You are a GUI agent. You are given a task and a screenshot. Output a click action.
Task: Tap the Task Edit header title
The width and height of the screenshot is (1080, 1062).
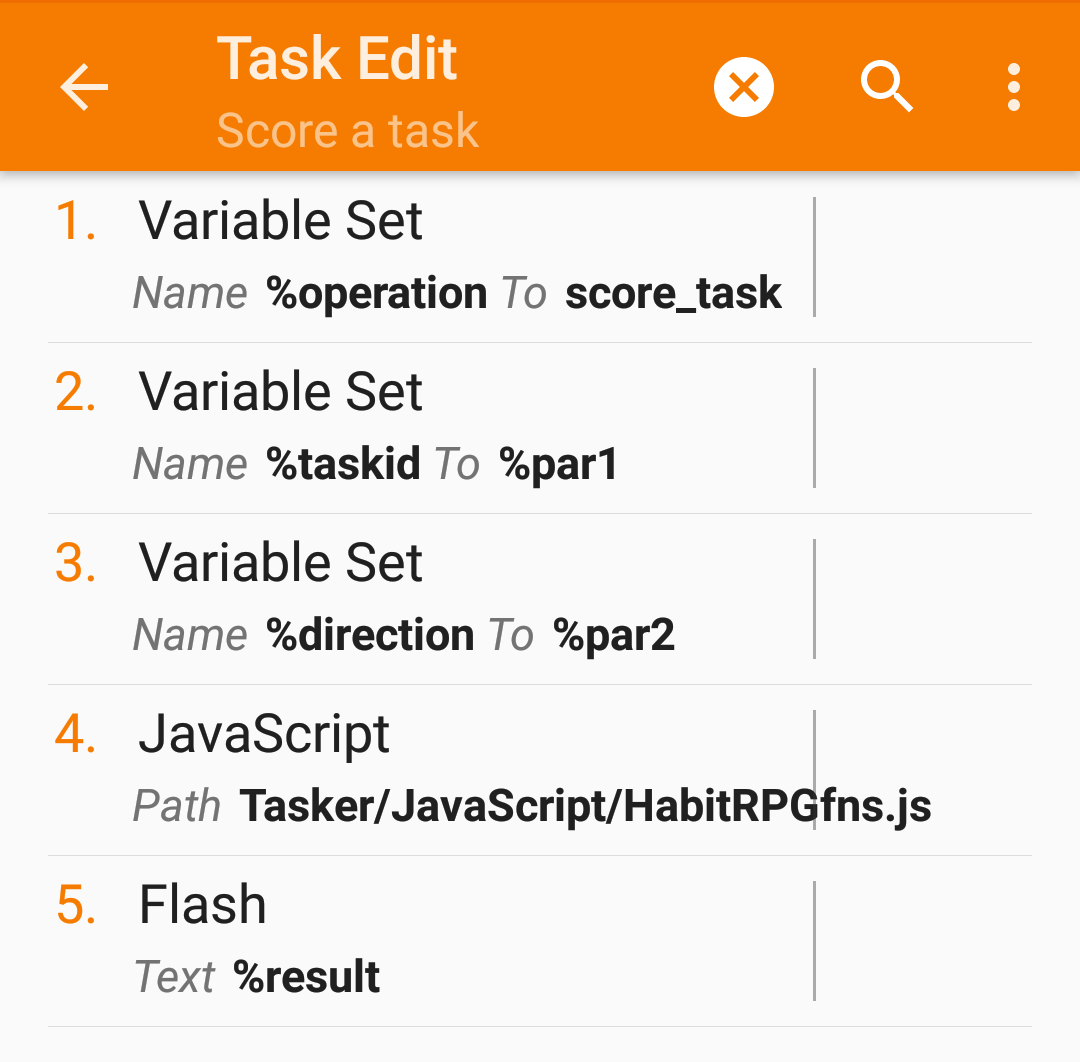click(x=337, y=58)
